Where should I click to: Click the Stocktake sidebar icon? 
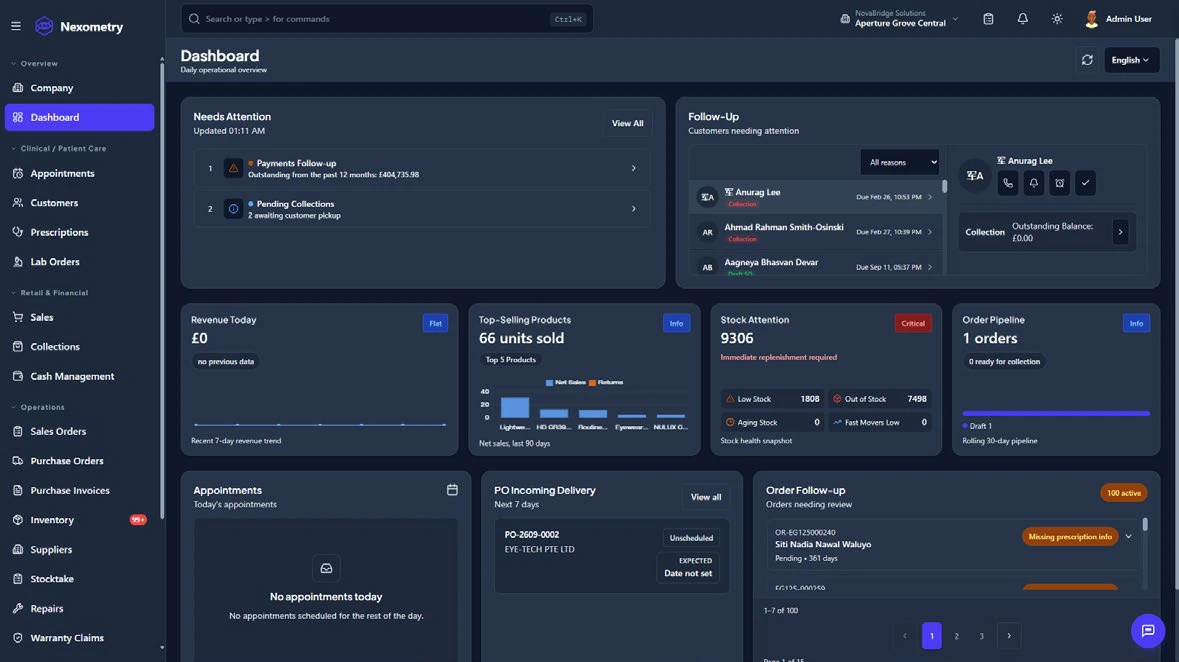click(18, 579)
